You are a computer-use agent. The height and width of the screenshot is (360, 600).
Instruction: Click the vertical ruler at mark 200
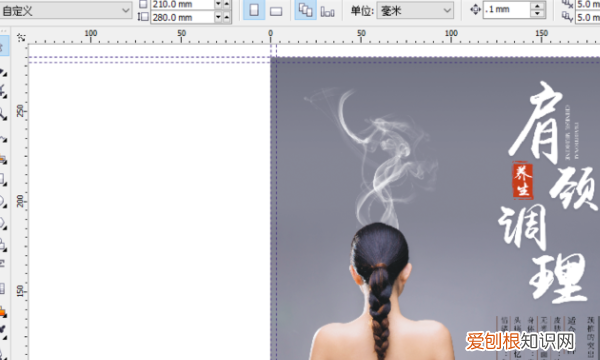[21, 201]
